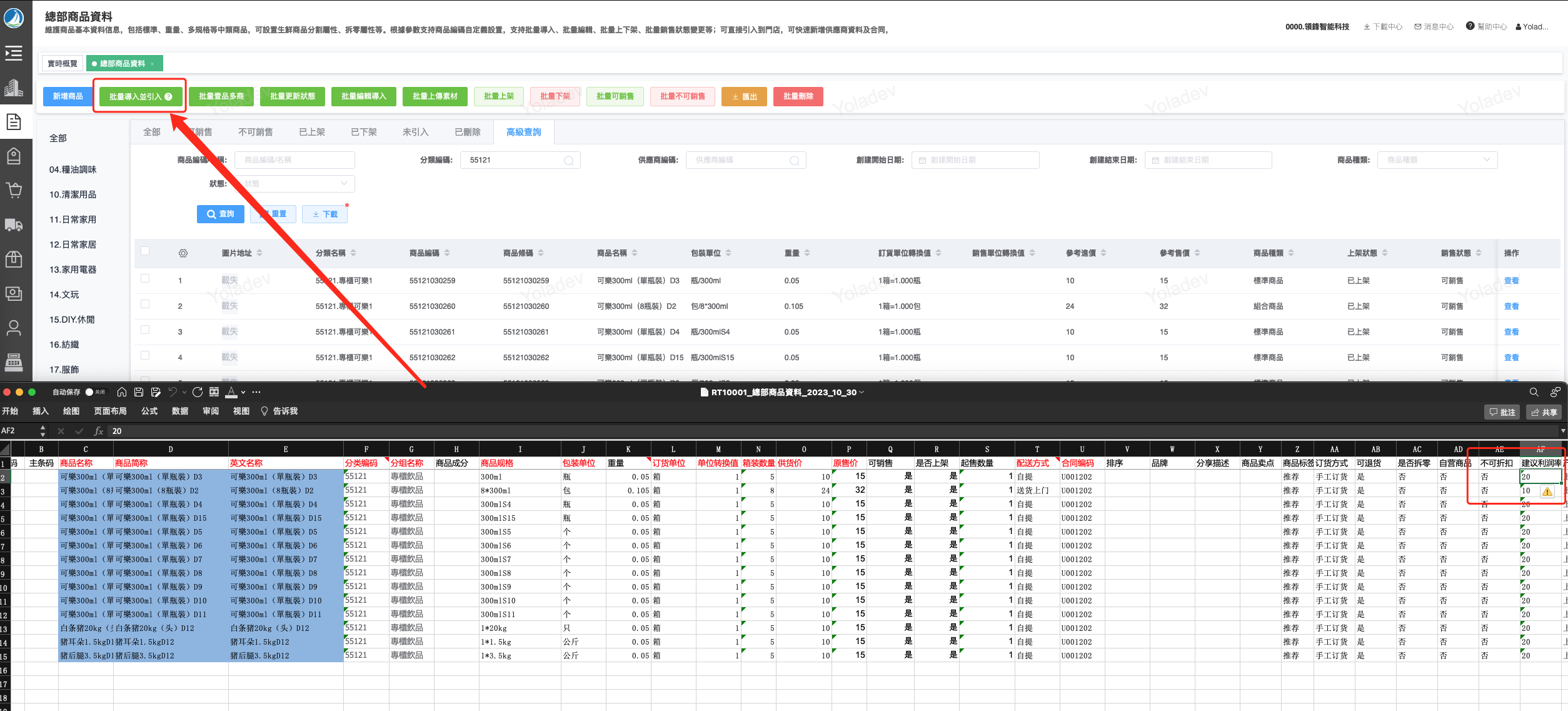
Task: Open the 公式 ribbon tab in Excel
Action: 149,411
